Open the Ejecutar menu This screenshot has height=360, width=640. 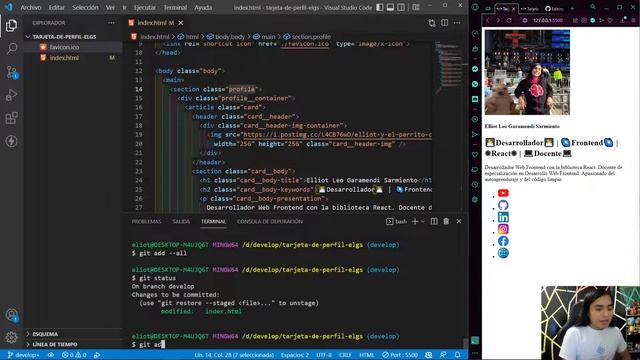click(144, 7)
